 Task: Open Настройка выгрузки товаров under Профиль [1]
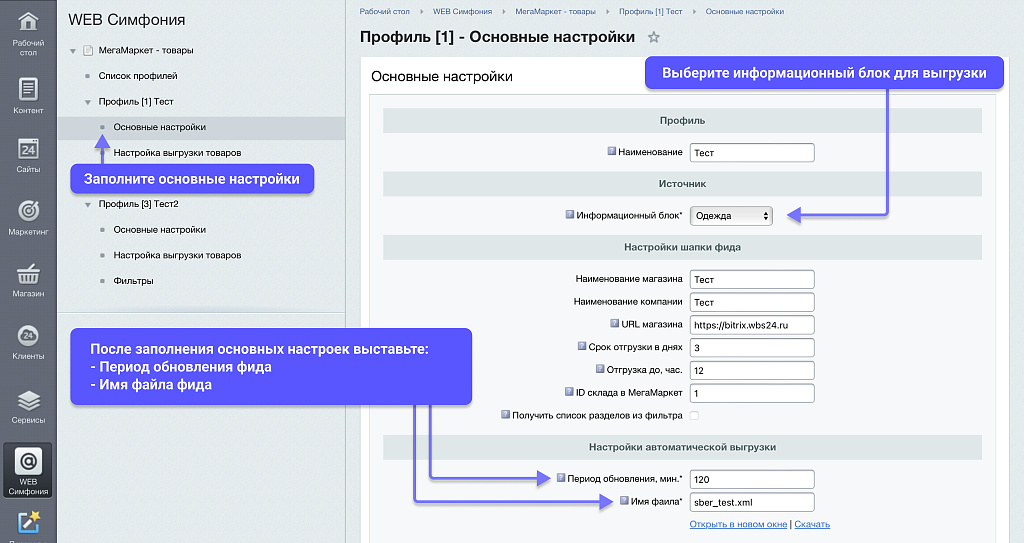coord(177,153)
